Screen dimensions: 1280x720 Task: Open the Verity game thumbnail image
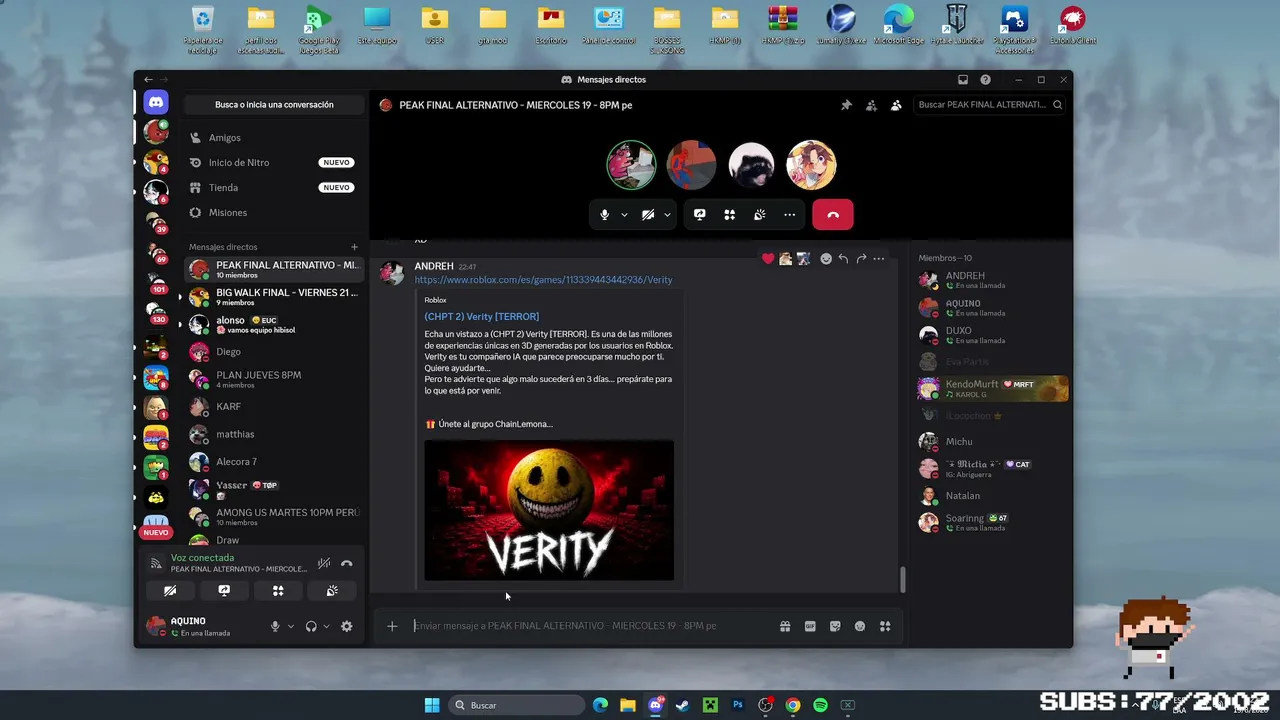pos(549,510)
